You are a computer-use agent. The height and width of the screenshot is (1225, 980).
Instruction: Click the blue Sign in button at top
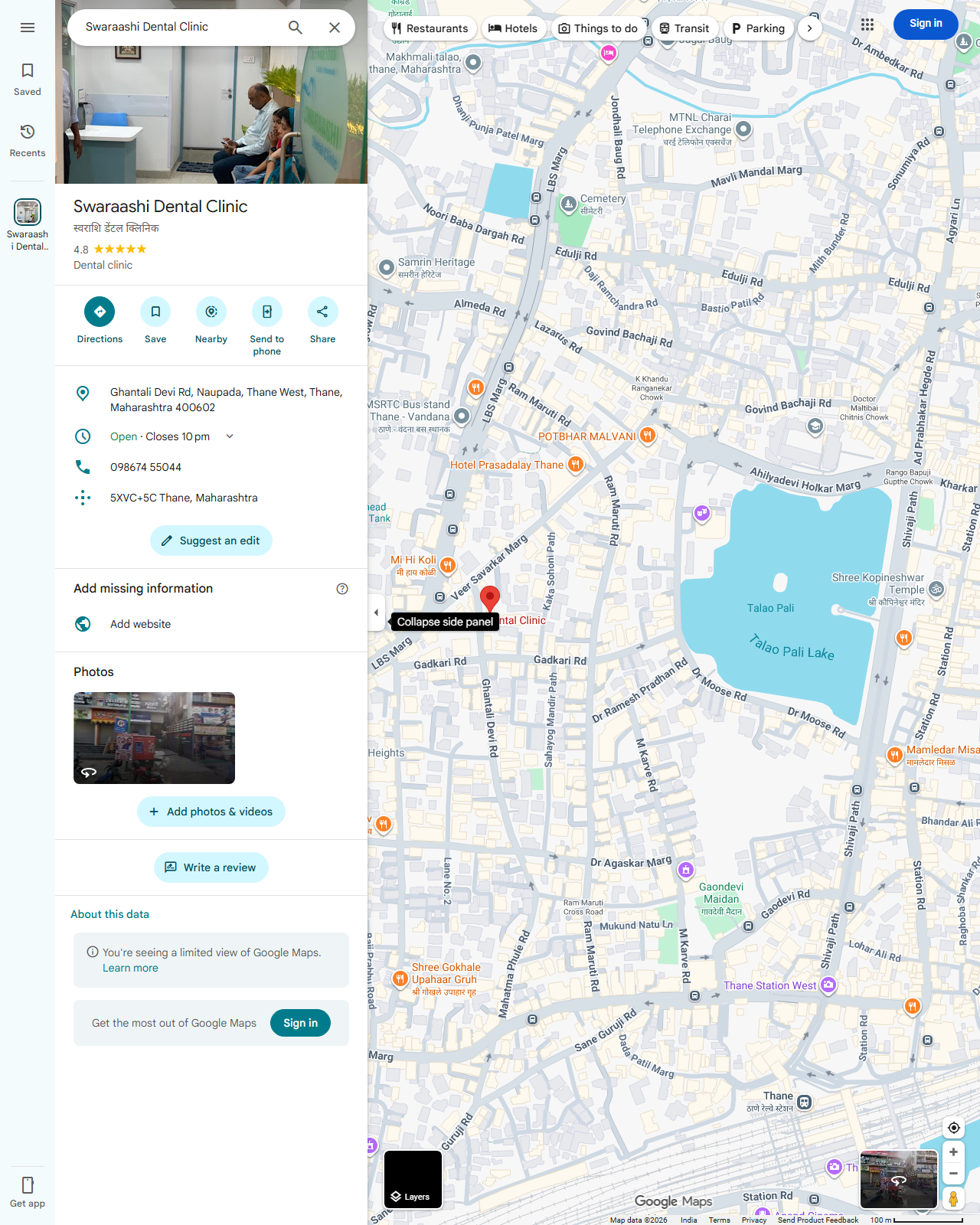coord(926,24)
